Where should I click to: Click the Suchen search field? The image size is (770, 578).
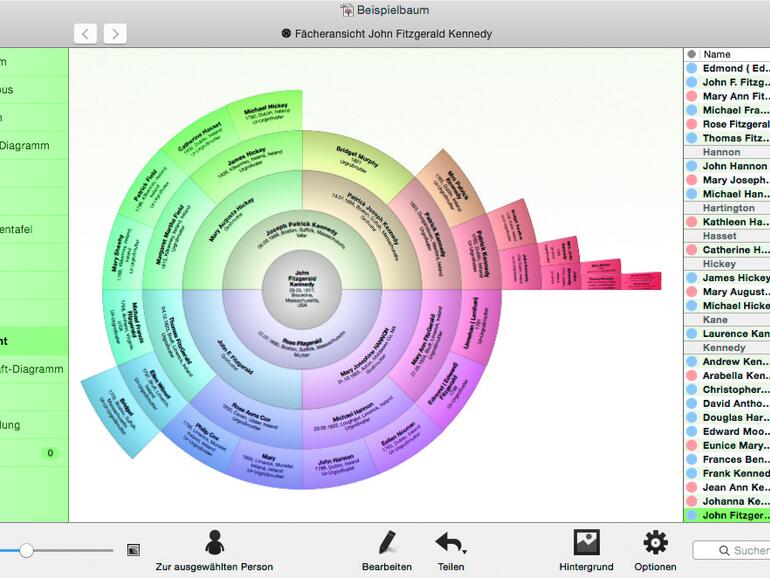(x=732, y=550)
